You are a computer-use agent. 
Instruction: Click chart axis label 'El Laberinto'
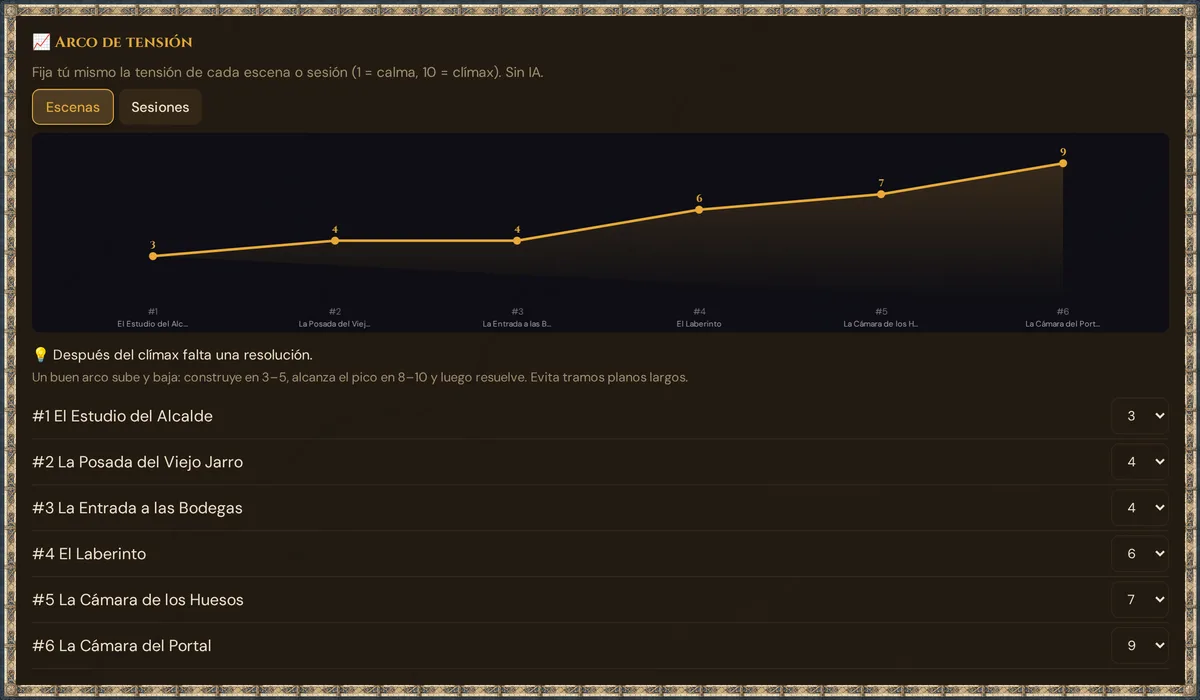tap(699, 324)
